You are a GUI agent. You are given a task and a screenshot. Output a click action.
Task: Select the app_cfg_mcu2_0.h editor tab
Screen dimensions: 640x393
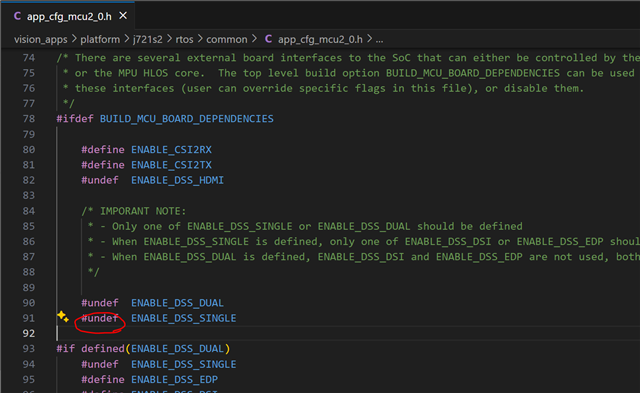pos(69,16)
